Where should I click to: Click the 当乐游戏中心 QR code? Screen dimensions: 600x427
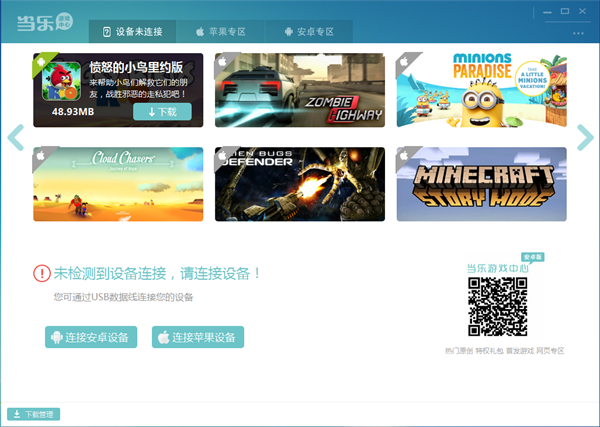pos(497,307)
